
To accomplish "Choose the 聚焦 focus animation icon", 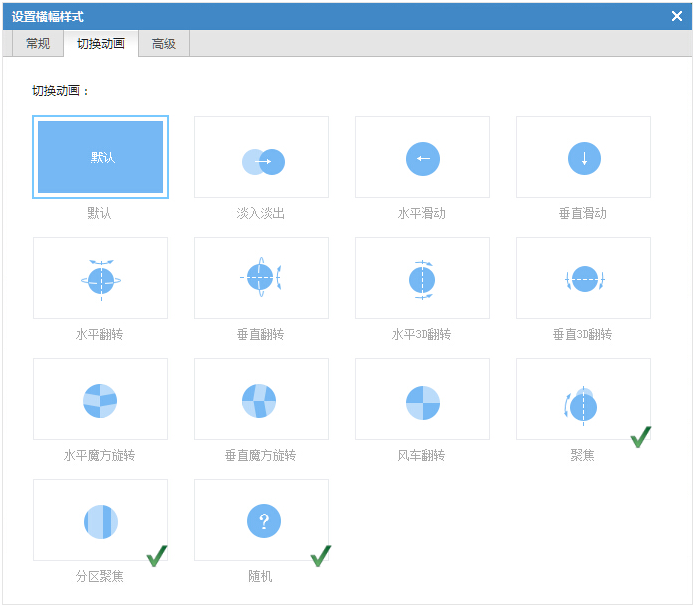I will tap(583, 402).
